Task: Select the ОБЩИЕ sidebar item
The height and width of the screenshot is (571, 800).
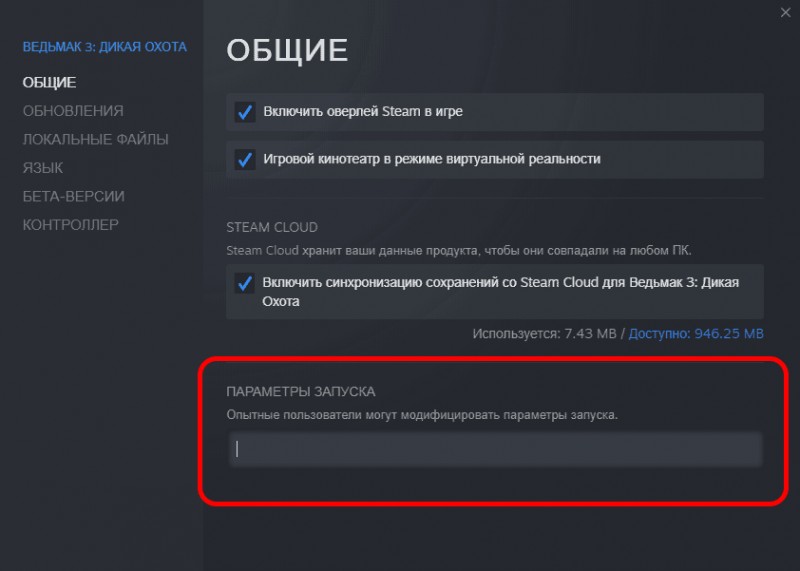Action: 49,83
